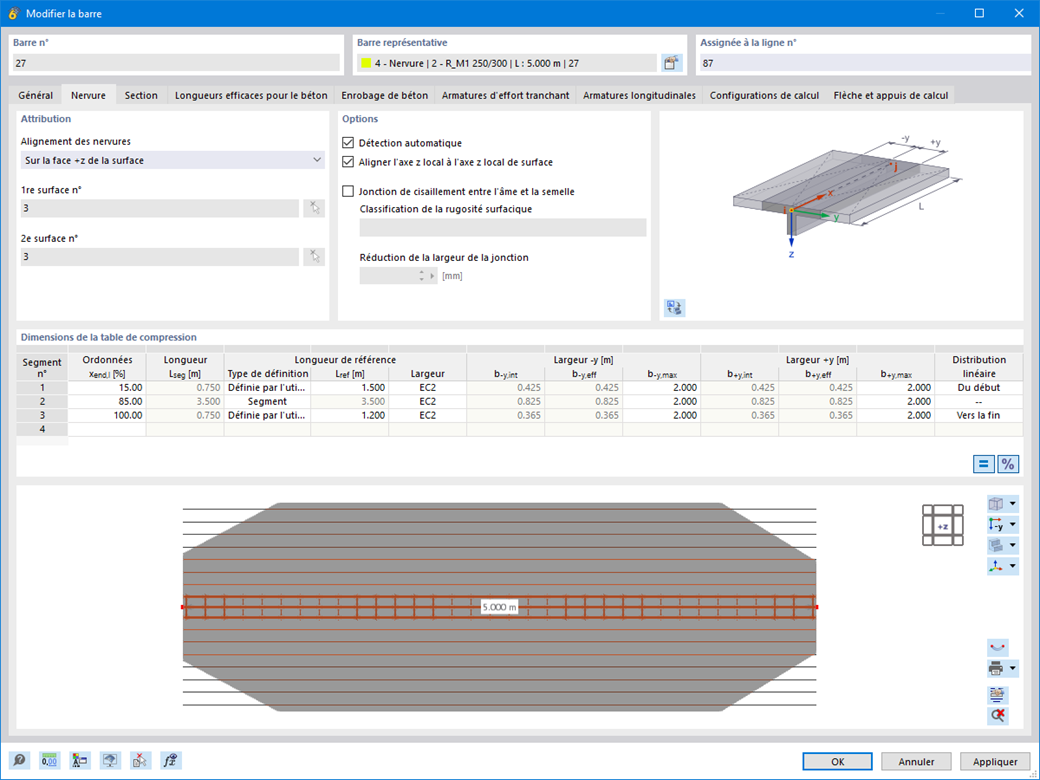Open Alignement des nervures dropdown
Screen dimensions: 1040x780
(x=172, y=160)
